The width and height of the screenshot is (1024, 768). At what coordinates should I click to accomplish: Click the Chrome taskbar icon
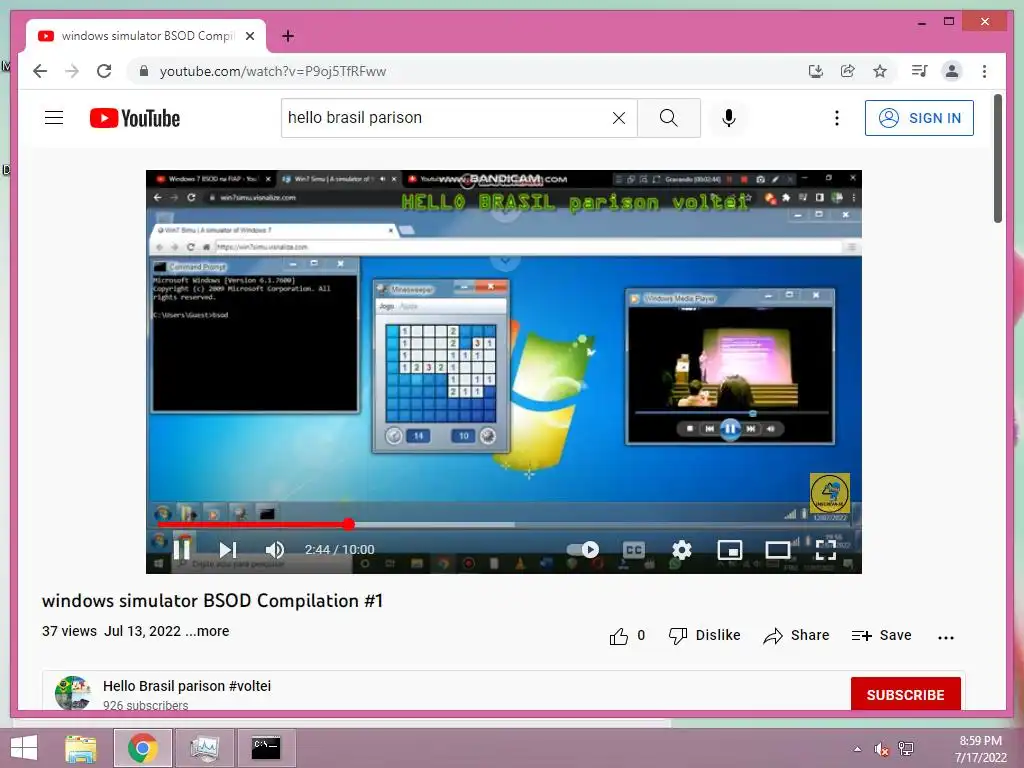pyautogui.click(x=142, y=748)
